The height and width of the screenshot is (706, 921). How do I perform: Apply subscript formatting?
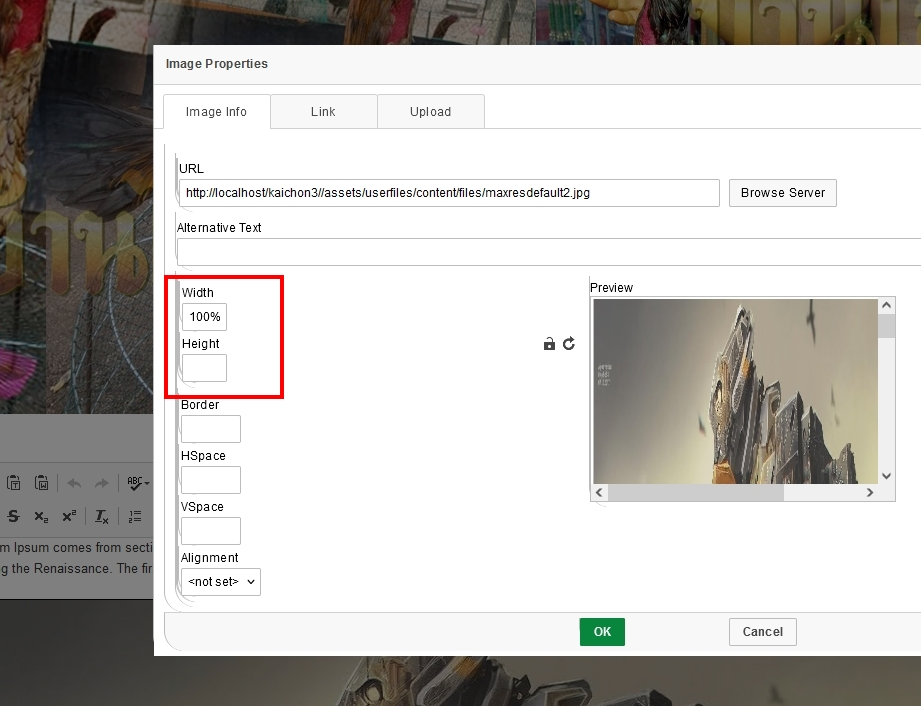[x=41, y=517]
